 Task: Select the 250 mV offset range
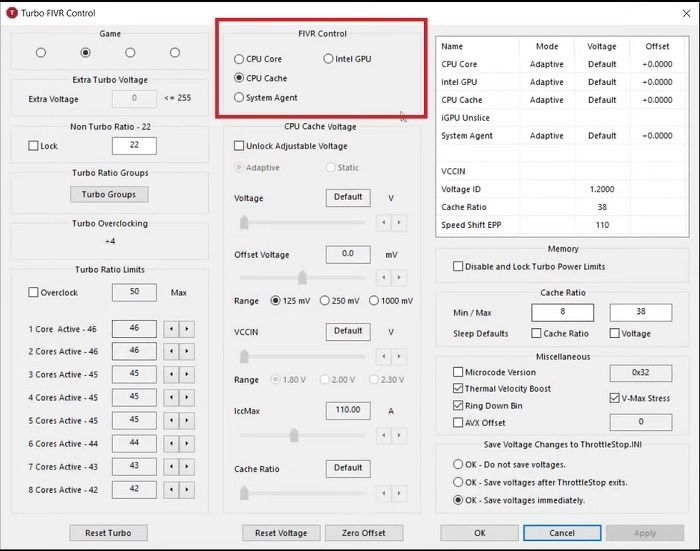coord(325,301)
